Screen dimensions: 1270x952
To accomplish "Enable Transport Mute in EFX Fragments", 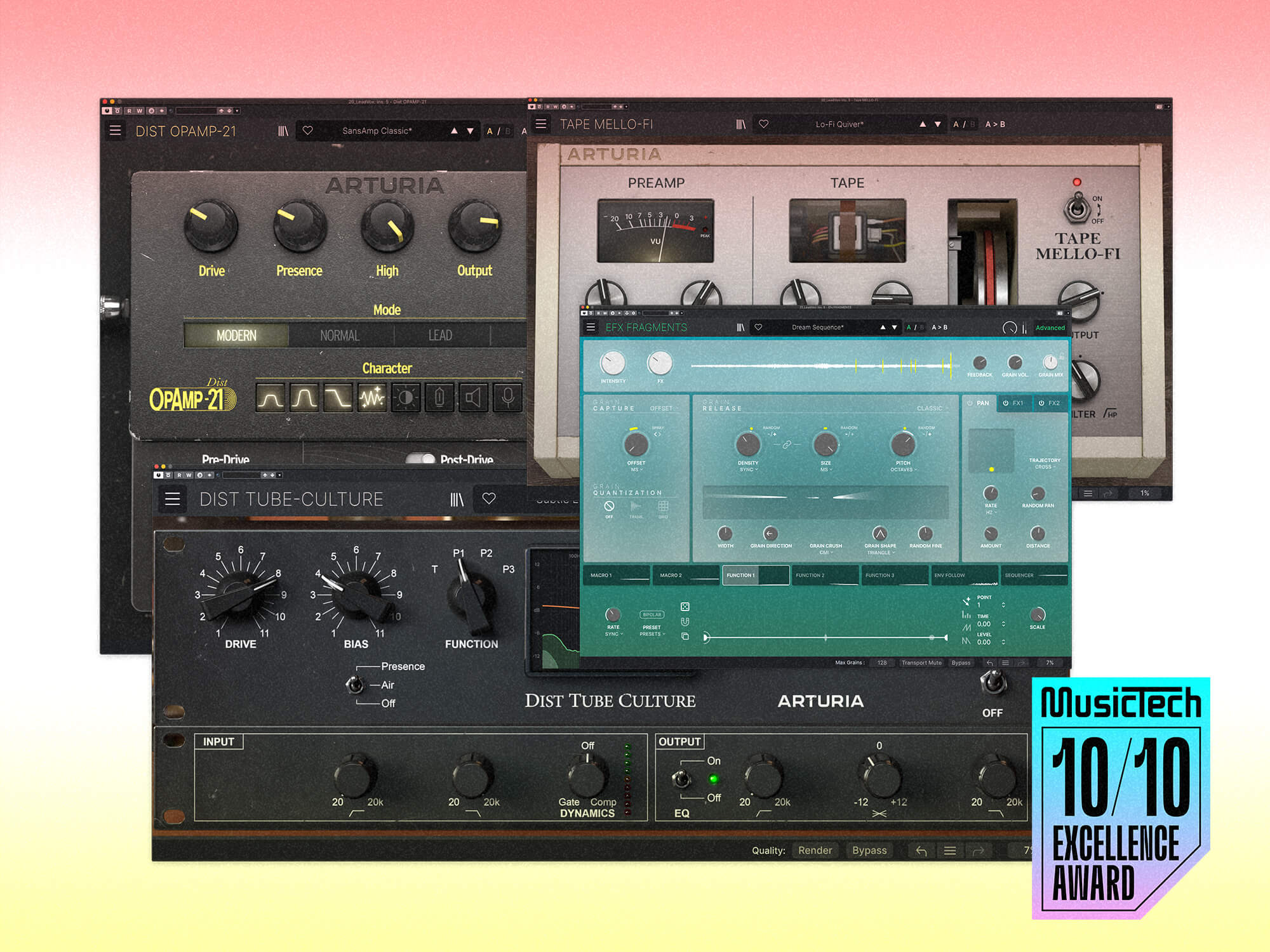I will [921, 663].
